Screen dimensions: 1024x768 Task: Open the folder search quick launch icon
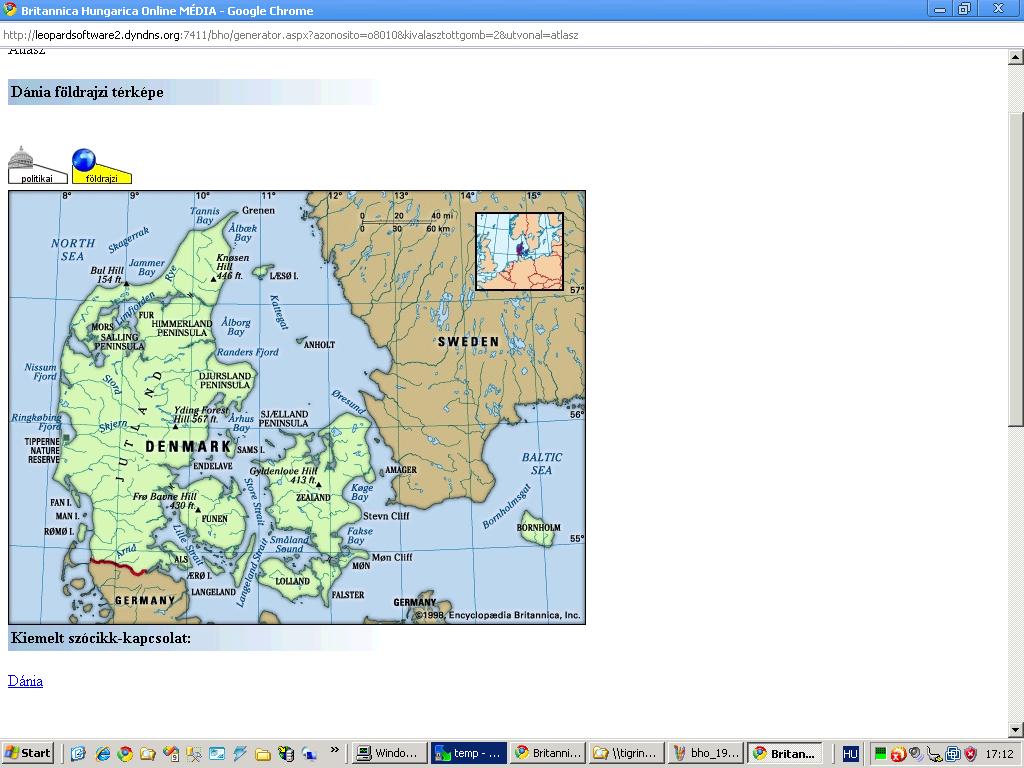click(148, 754)
